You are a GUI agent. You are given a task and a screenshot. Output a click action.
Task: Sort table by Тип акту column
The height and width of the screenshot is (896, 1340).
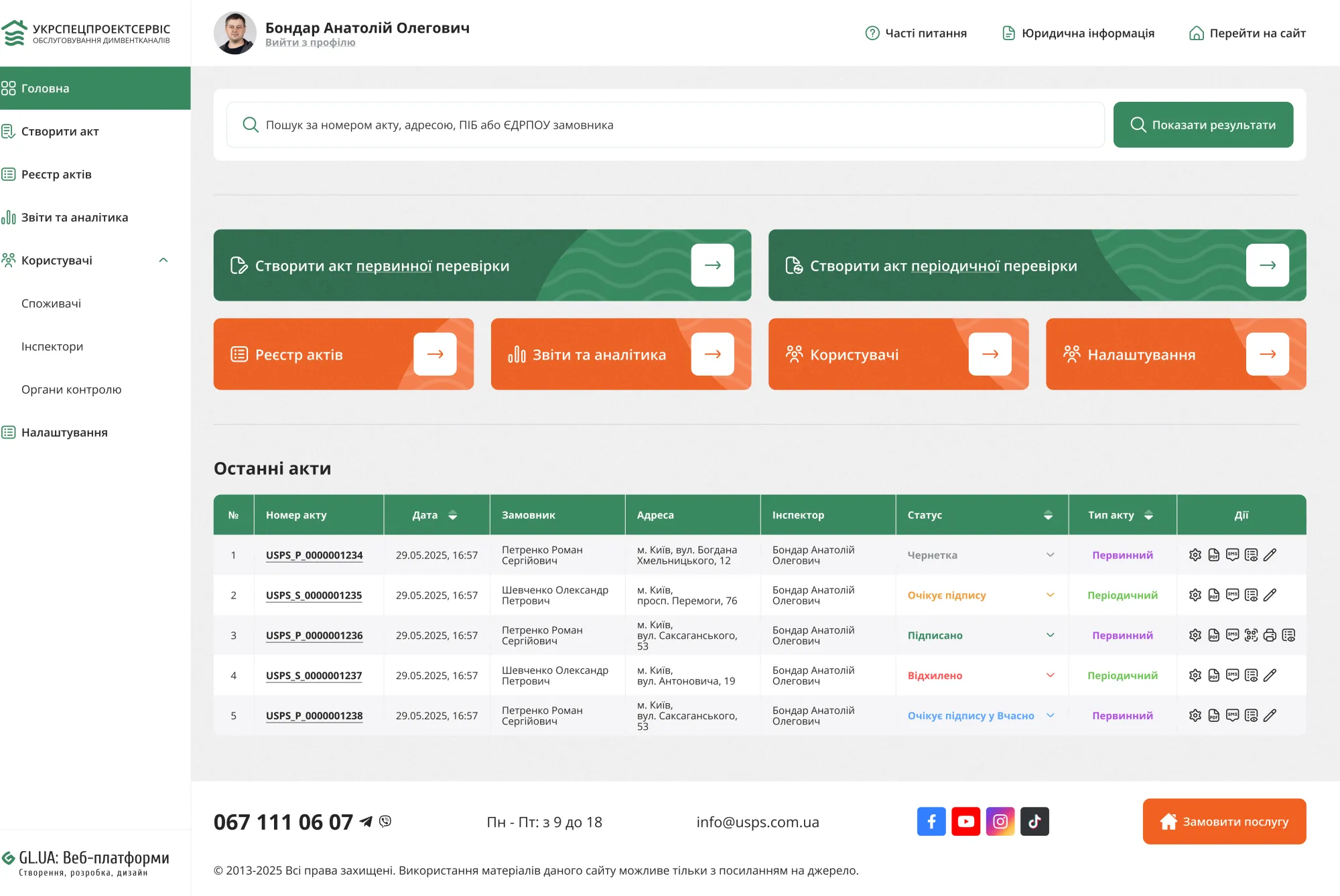coord(1148,515)
